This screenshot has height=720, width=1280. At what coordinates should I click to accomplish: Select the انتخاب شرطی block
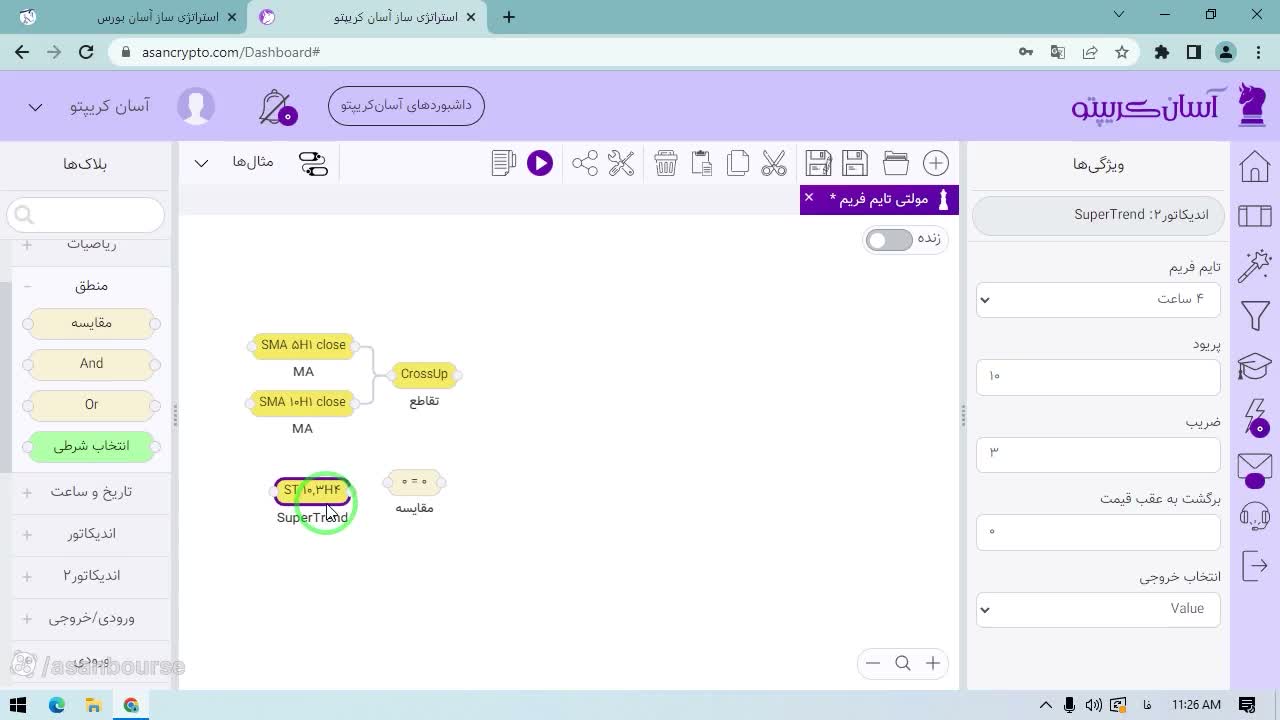91,446
